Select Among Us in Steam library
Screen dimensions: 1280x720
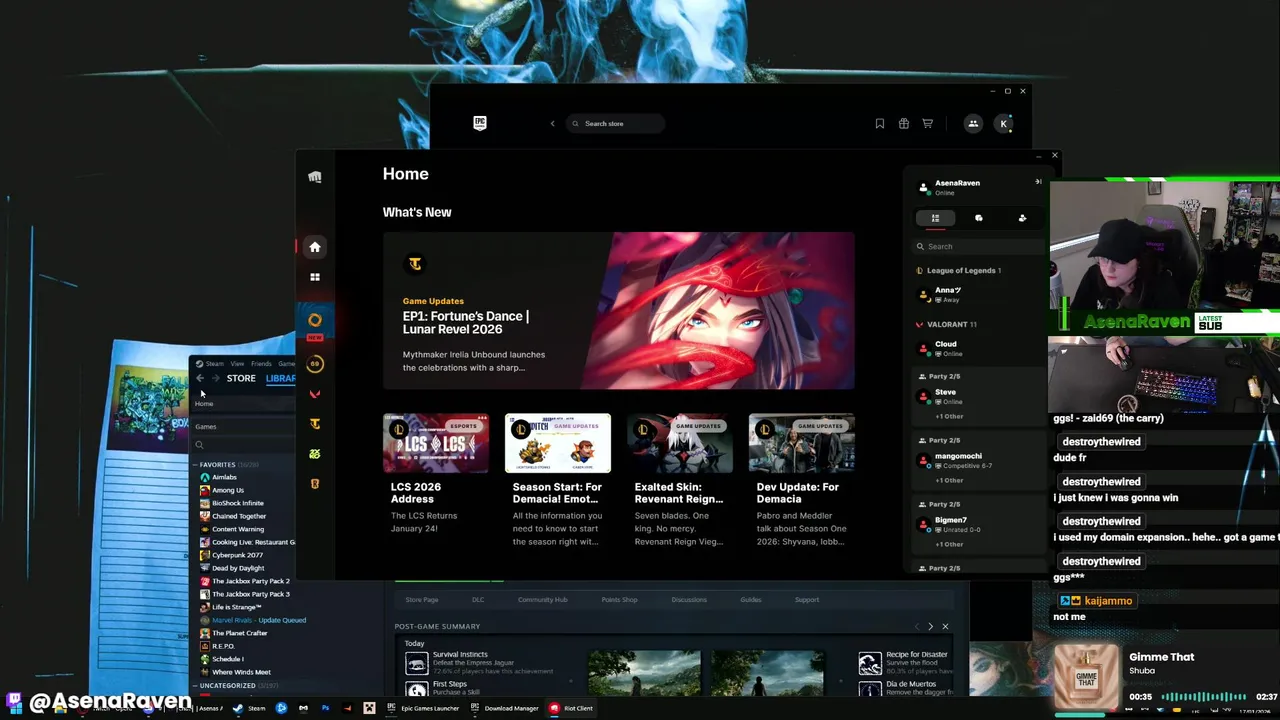(x=227, y=490)
